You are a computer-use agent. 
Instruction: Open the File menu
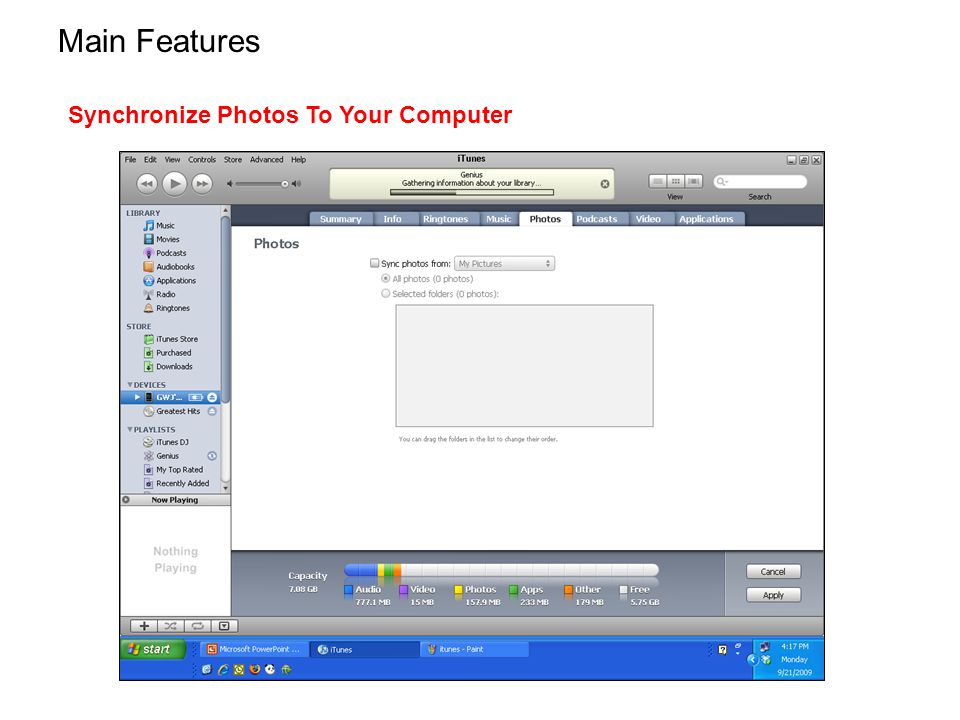pos(130,160)
